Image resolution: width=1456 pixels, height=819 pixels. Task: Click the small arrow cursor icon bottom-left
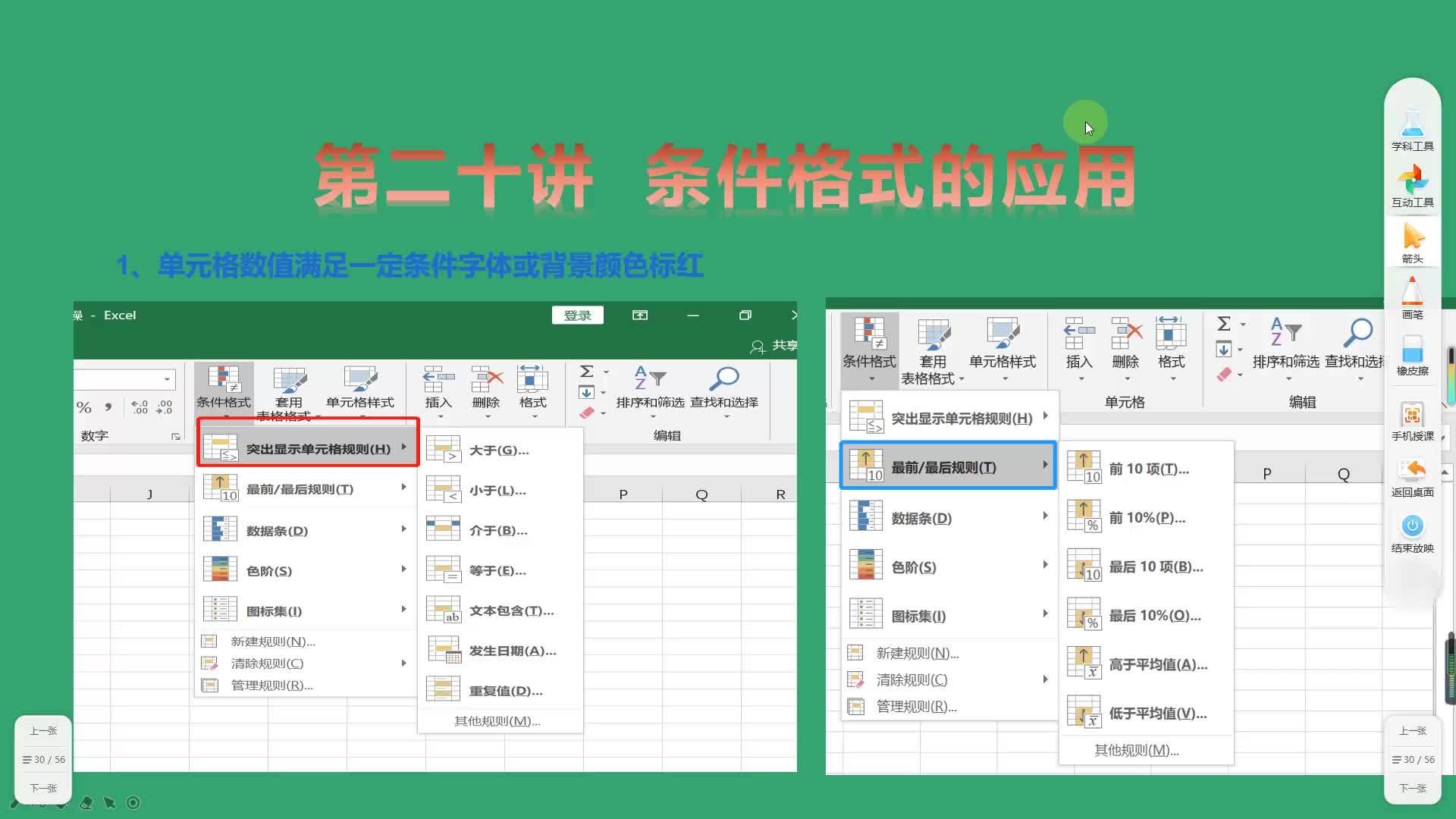click(x=110, y=802)
